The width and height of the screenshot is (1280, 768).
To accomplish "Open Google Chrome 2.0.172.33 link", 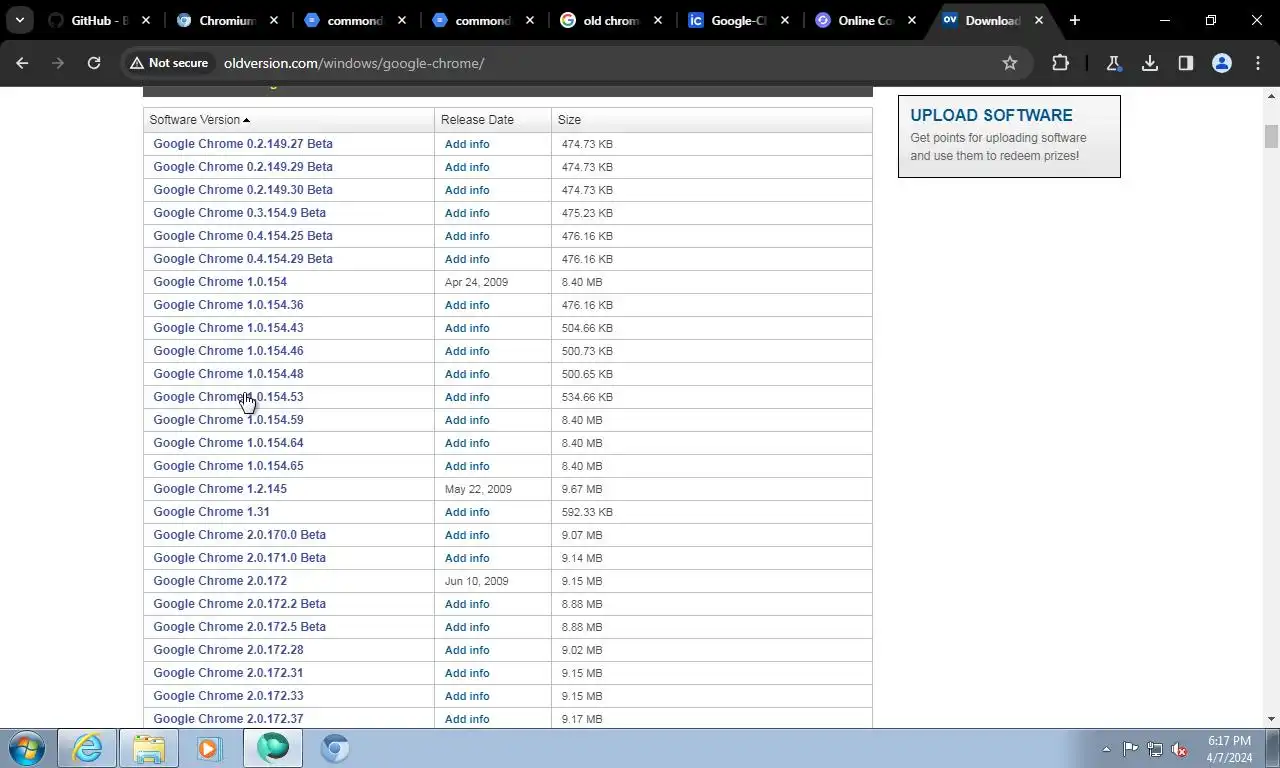I will click(x=228, y=696).
